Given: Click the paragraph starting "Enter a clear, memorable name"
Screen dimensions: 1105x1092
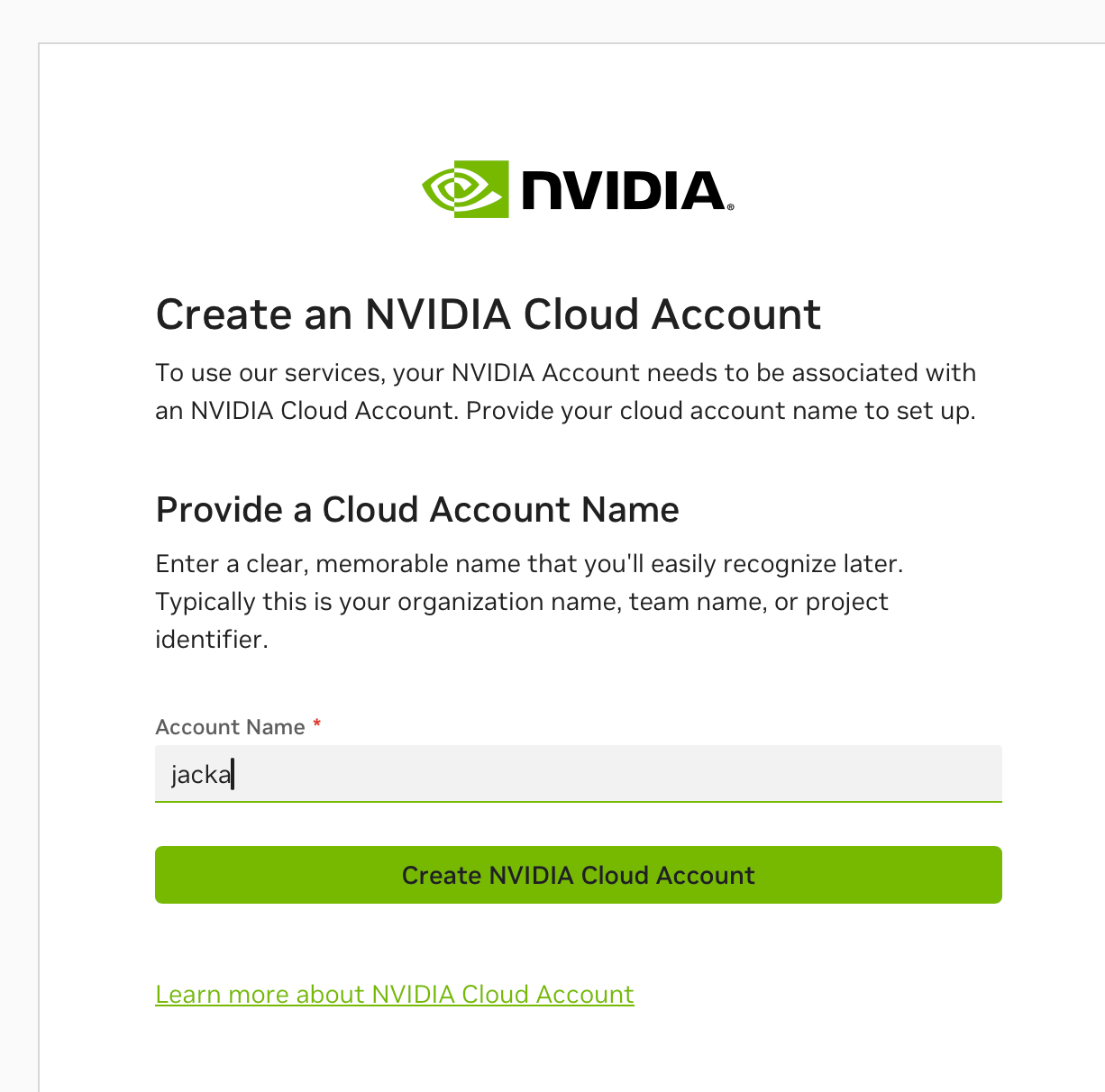Looking at the screenshot, I should point(530,602).
